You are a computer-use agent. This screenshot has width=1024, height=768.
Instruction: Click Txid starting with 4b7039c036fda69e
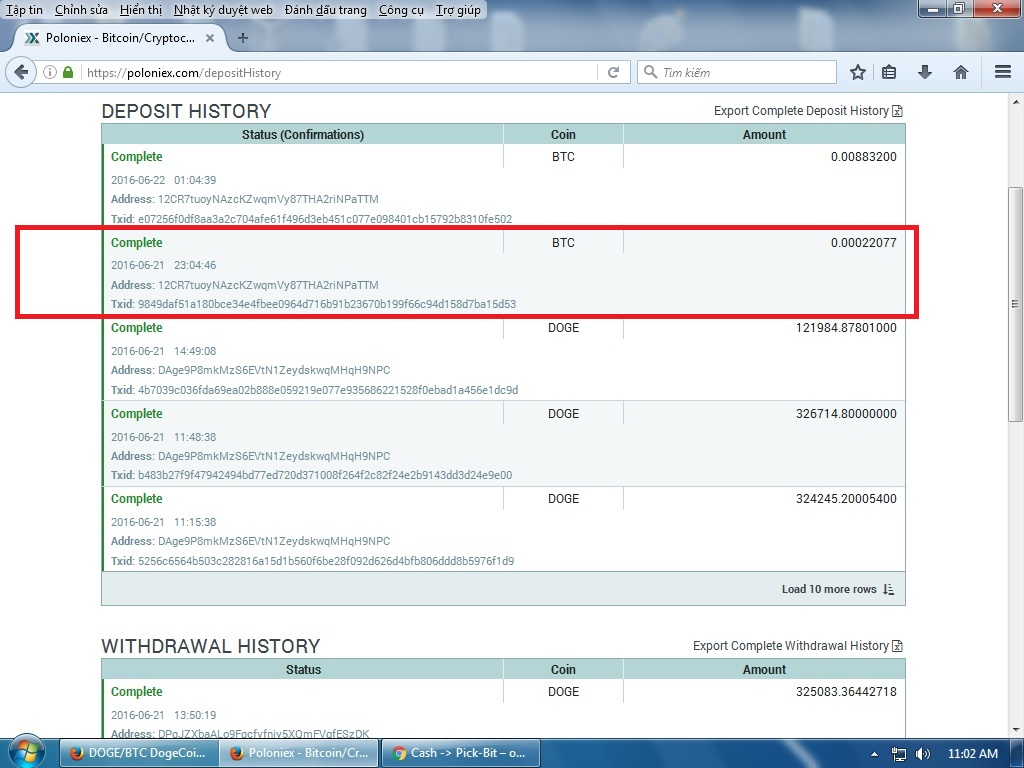(x=328, y=391)
